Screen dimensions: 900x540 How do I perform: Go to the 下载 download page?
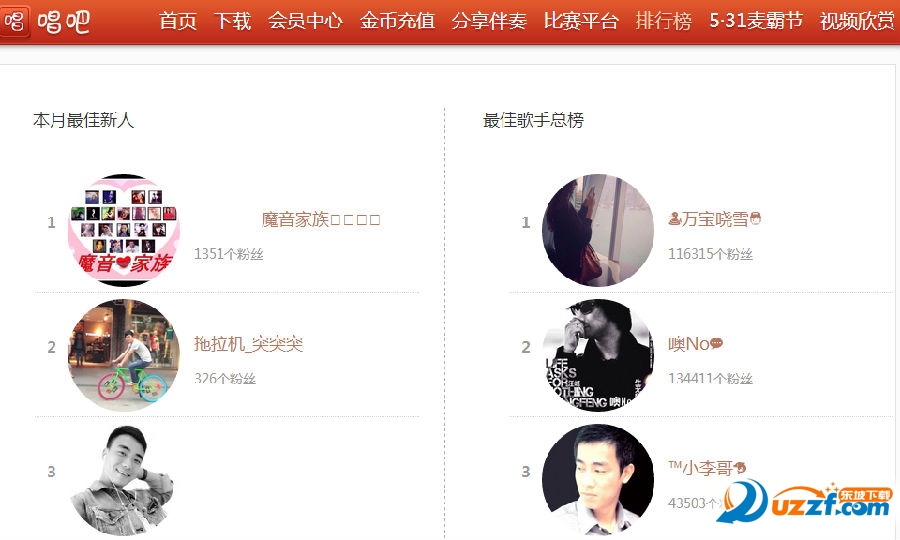(x=232, y=21)
